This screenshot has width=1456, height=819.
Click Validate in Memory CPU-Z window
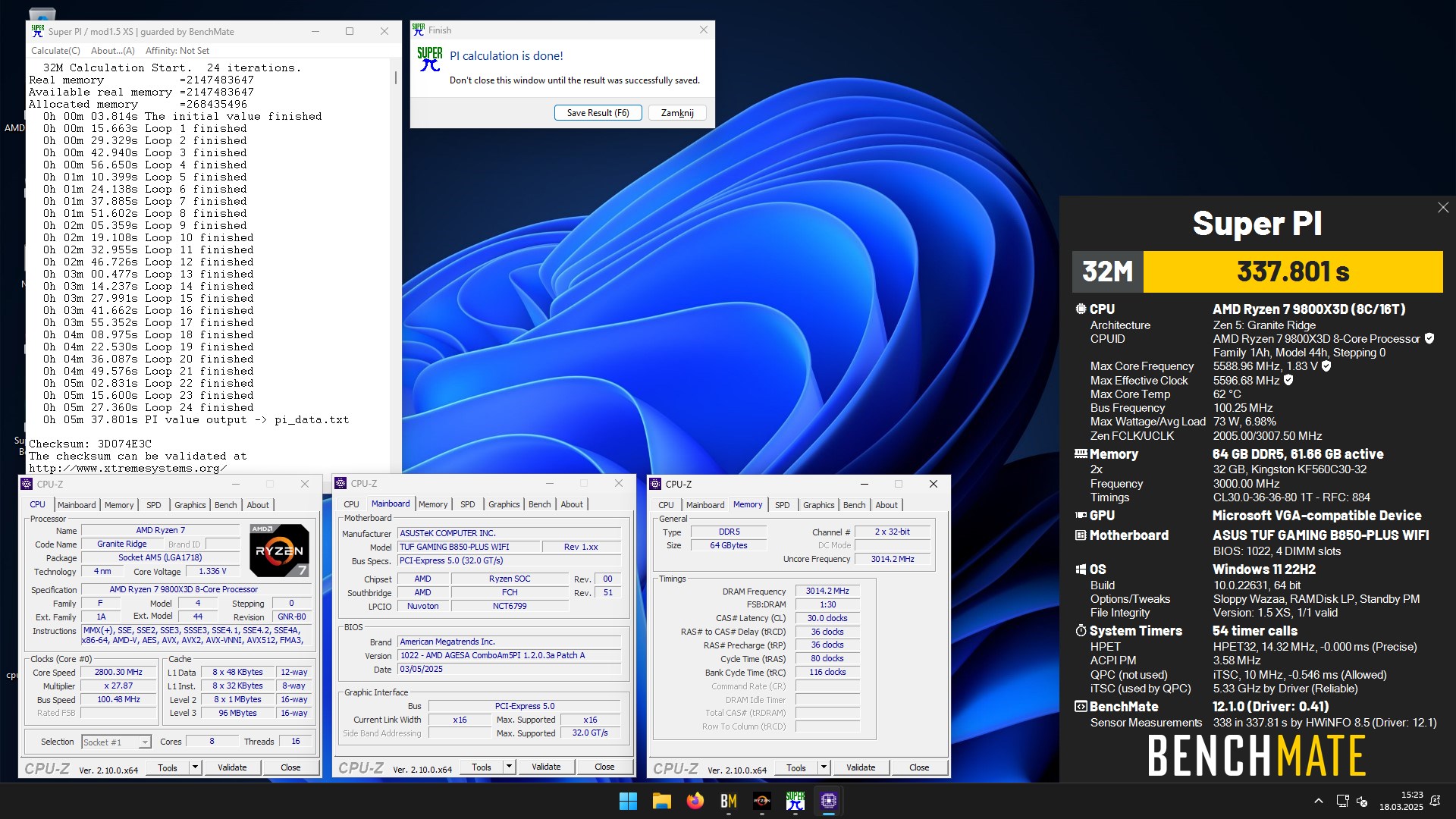[861, 767]
